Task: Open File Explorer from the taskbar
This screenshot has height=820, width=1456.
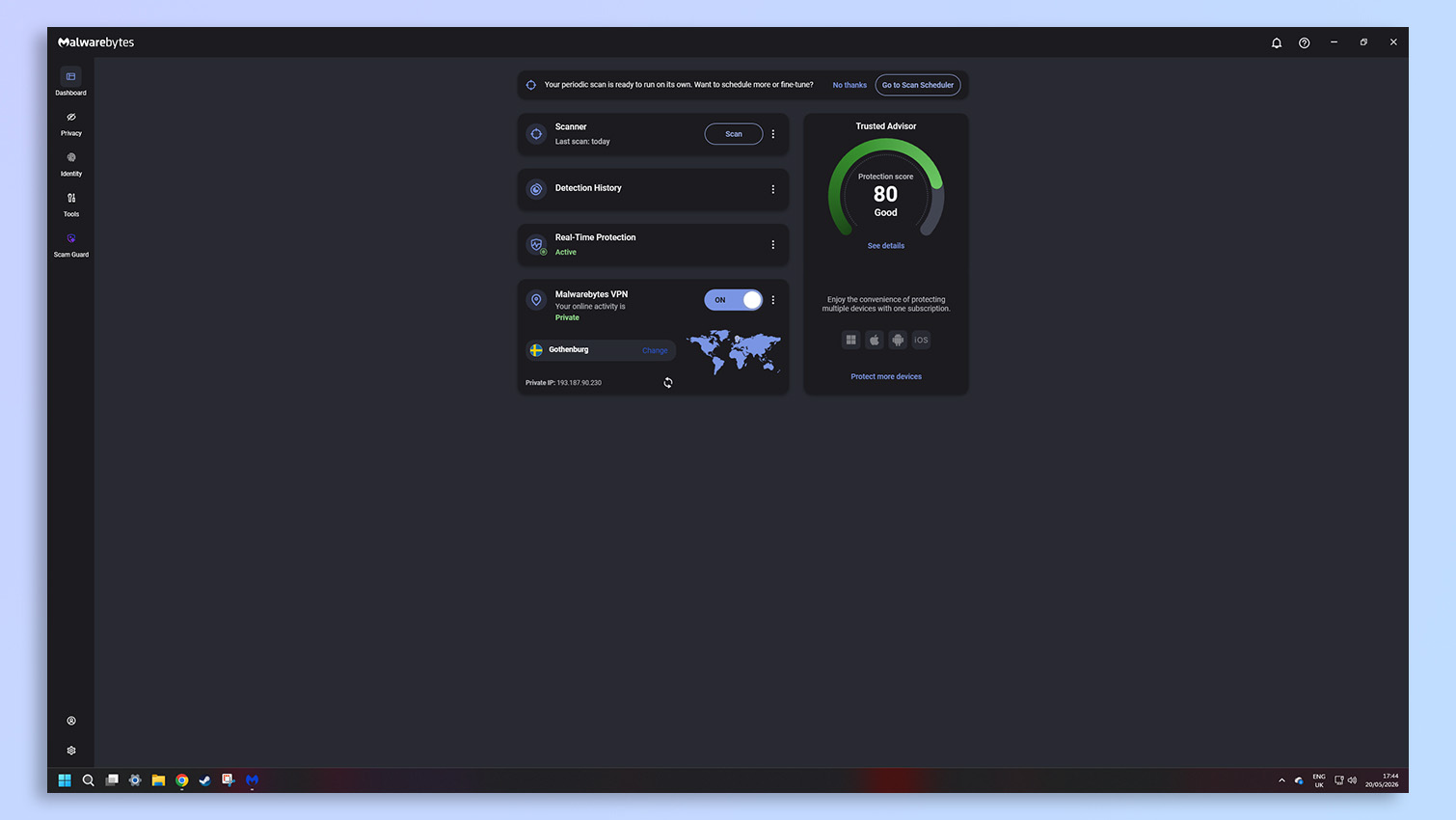Action: (x=158, y=780)
